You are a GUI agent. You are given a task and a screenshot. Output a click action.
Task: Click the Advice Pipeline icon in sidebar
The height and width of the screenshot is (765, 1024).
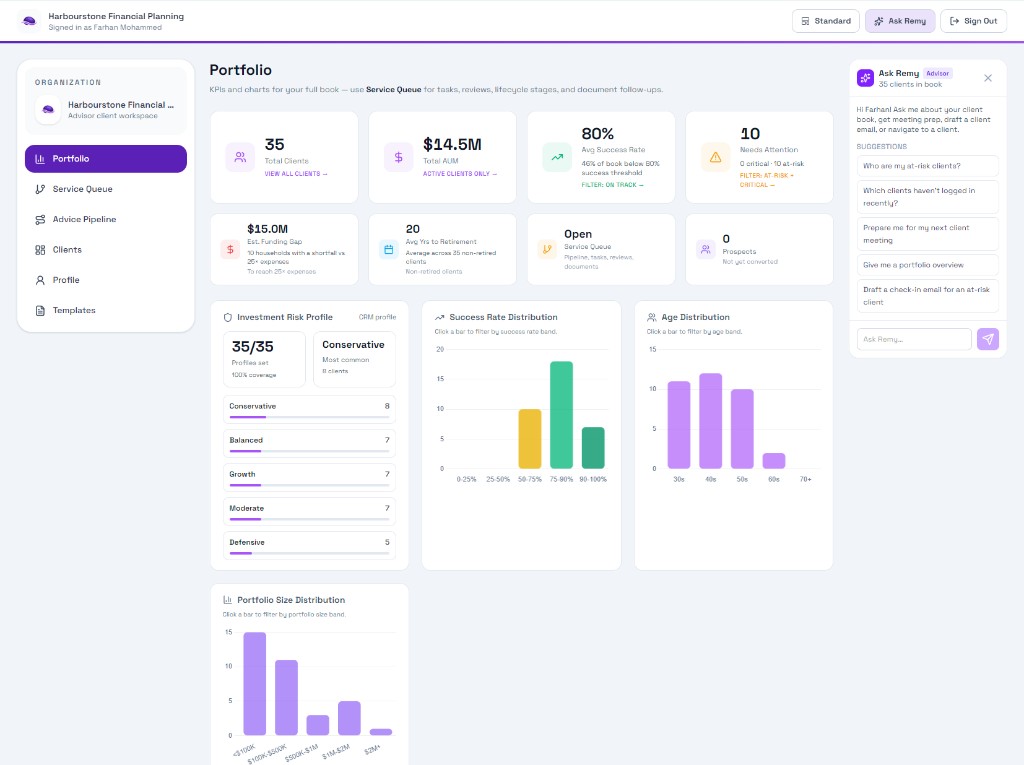coord(40,220)
